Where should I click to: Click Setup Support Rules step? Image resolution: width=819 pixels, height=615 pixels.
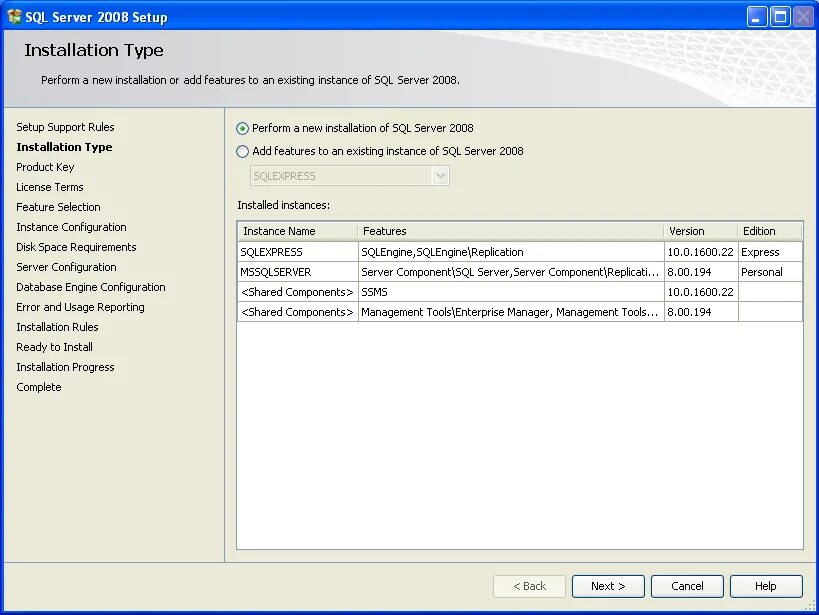[x=65, y=127]
